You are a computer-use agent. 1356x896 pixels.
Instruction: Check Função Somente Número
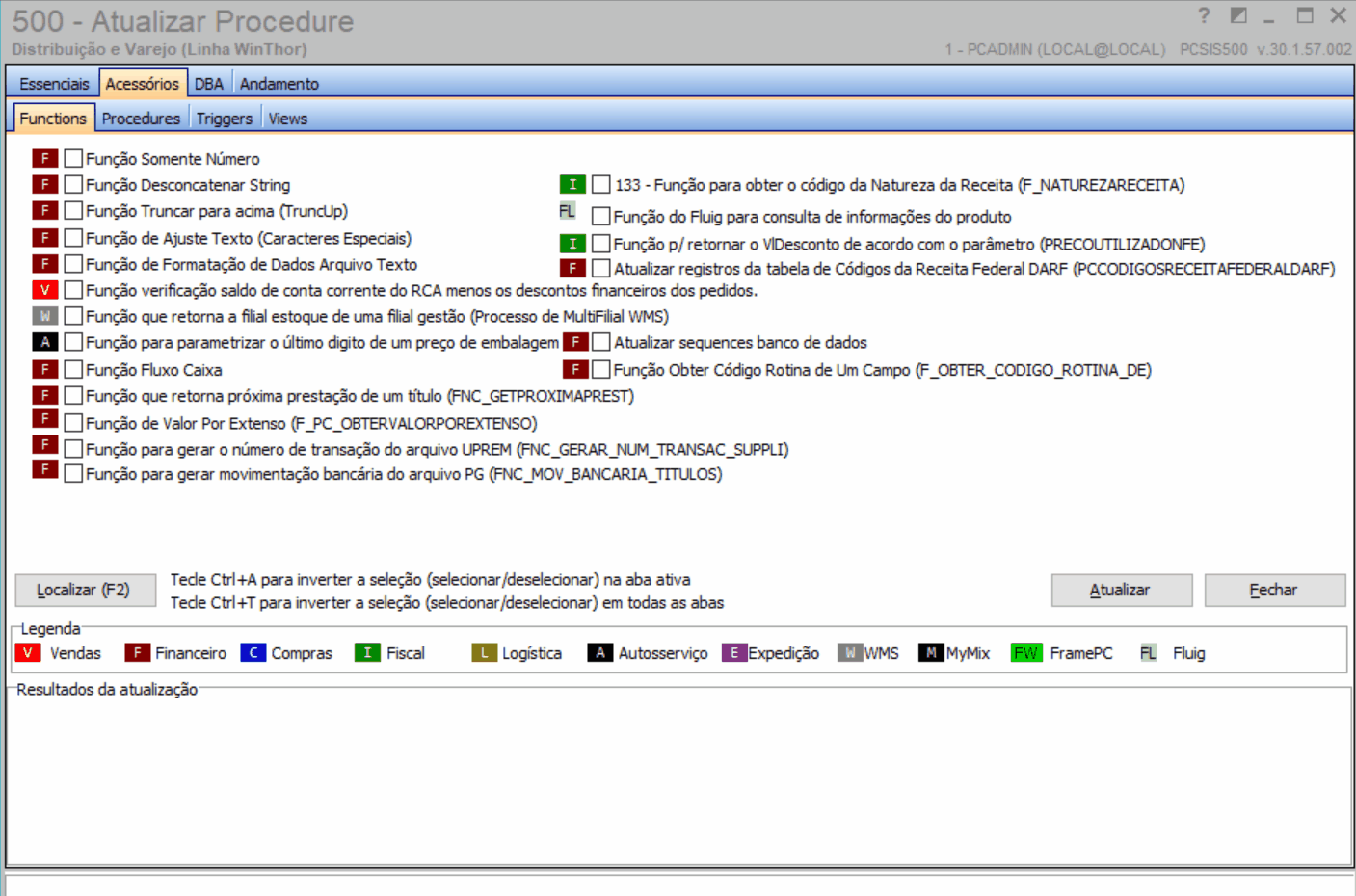pos(73,158)
